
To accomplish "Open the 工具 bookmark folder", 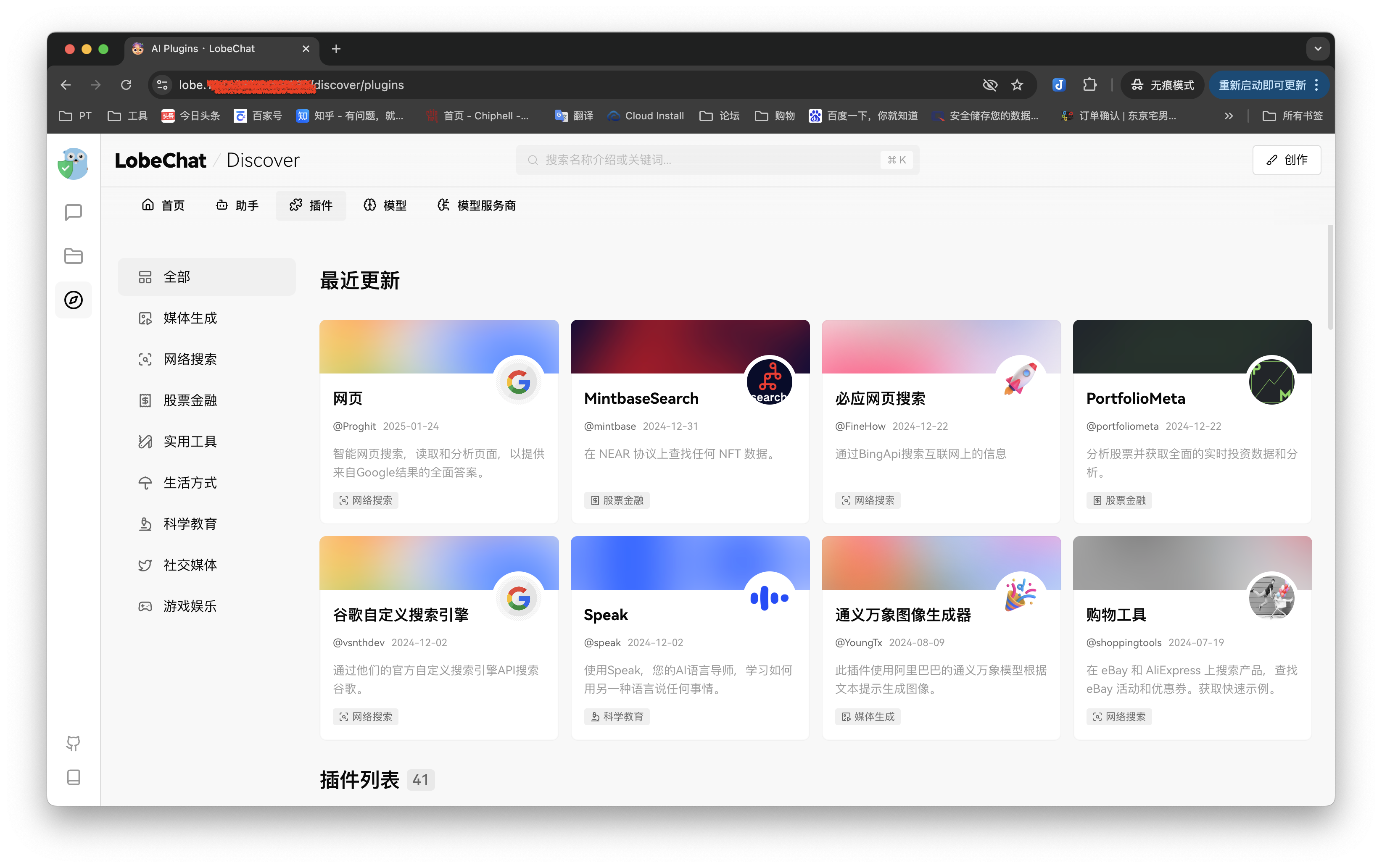I will pos(127,116).
